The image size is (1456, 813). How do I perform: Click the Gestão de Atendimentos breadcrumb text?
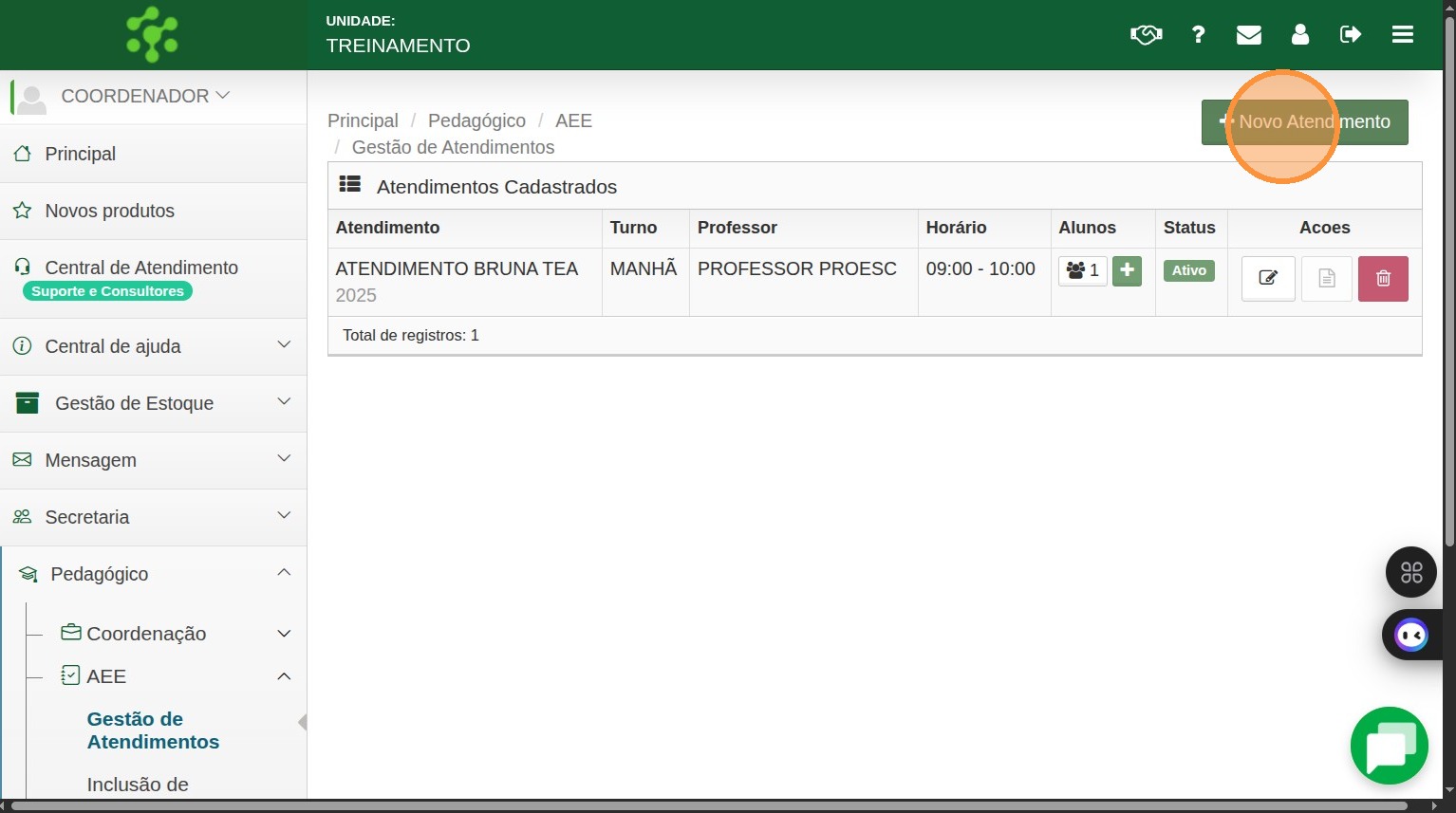453,147
